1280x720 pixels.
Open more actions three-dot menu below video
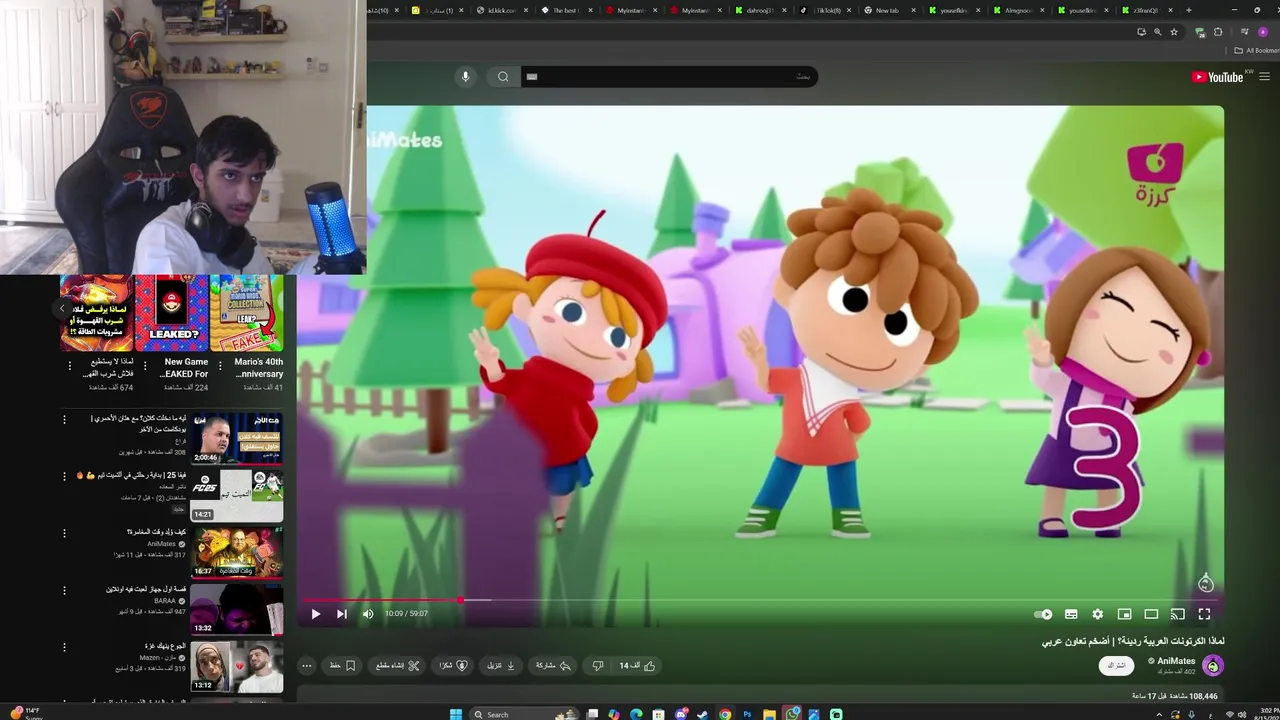pyautogui.click(x=307, y=666)
